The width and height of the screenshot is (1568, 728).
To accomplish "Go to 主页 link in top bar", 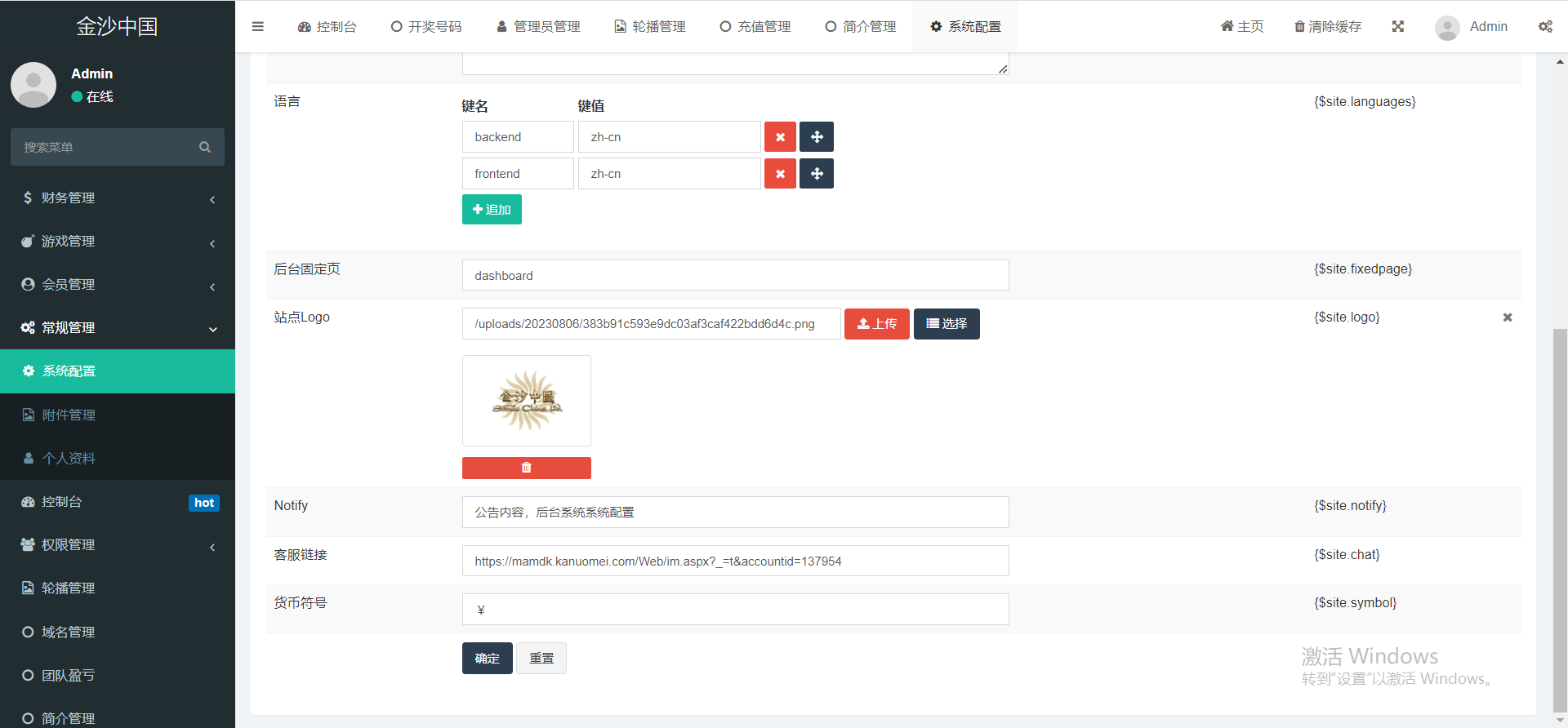I will (1242, 26).
